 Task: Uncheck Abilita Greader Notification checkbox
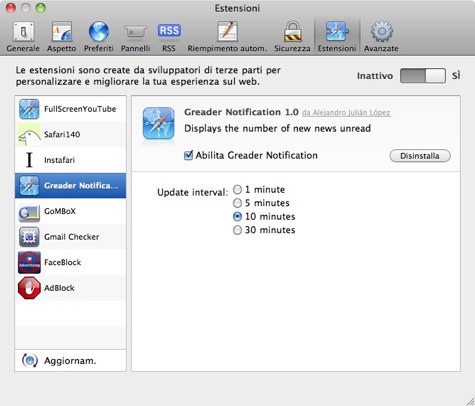[188, 155]
